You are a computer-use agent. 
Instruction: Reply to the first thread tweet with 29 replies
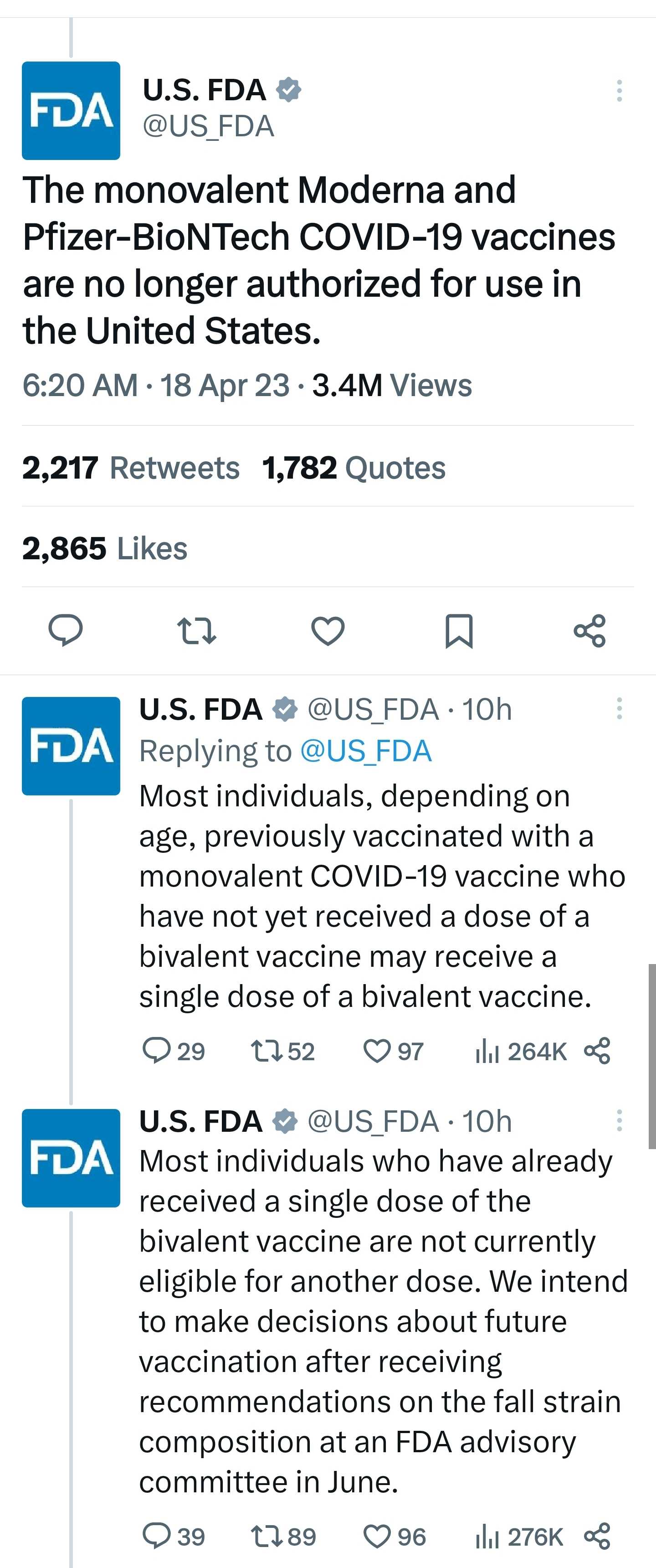[156, 1051]
